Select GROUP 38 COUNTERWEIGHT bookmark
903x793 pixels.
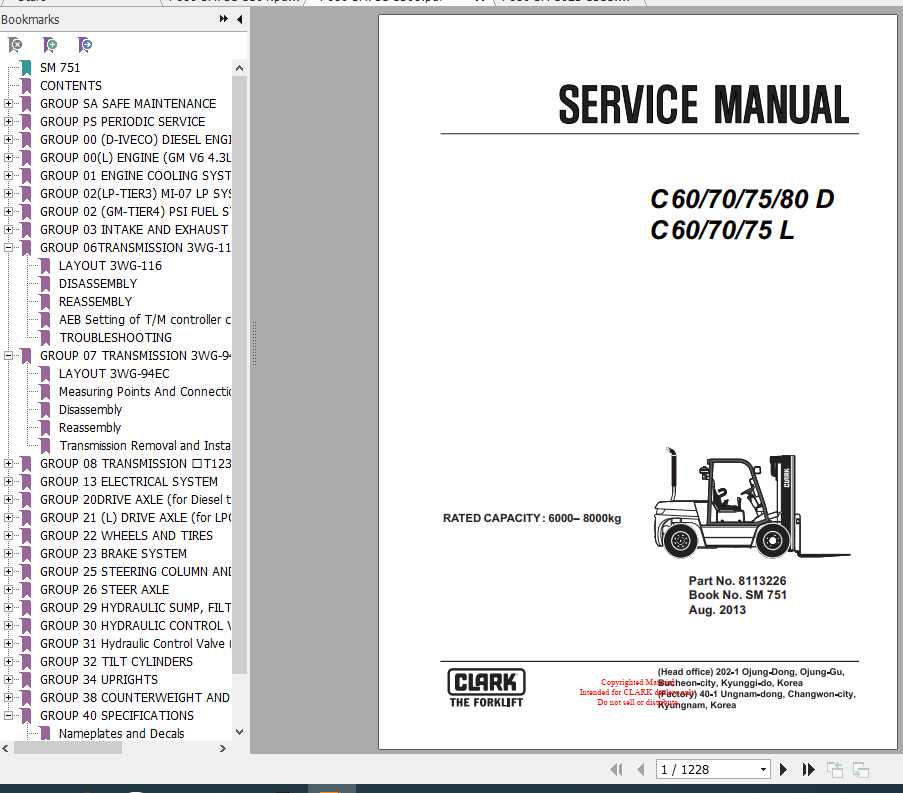(135, 697)
